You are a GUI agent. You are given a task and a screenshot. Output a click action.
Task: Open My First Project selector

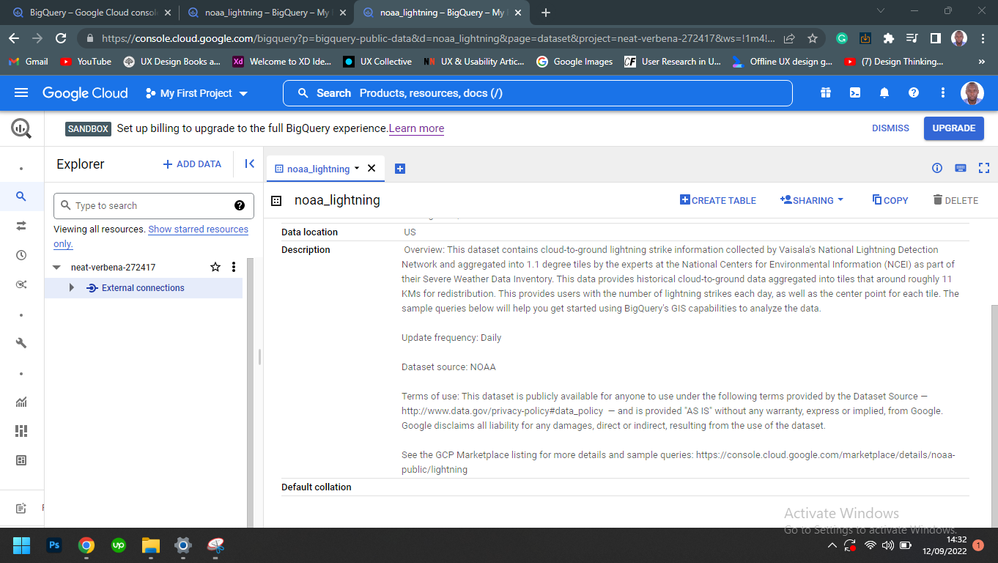(196, 93)
